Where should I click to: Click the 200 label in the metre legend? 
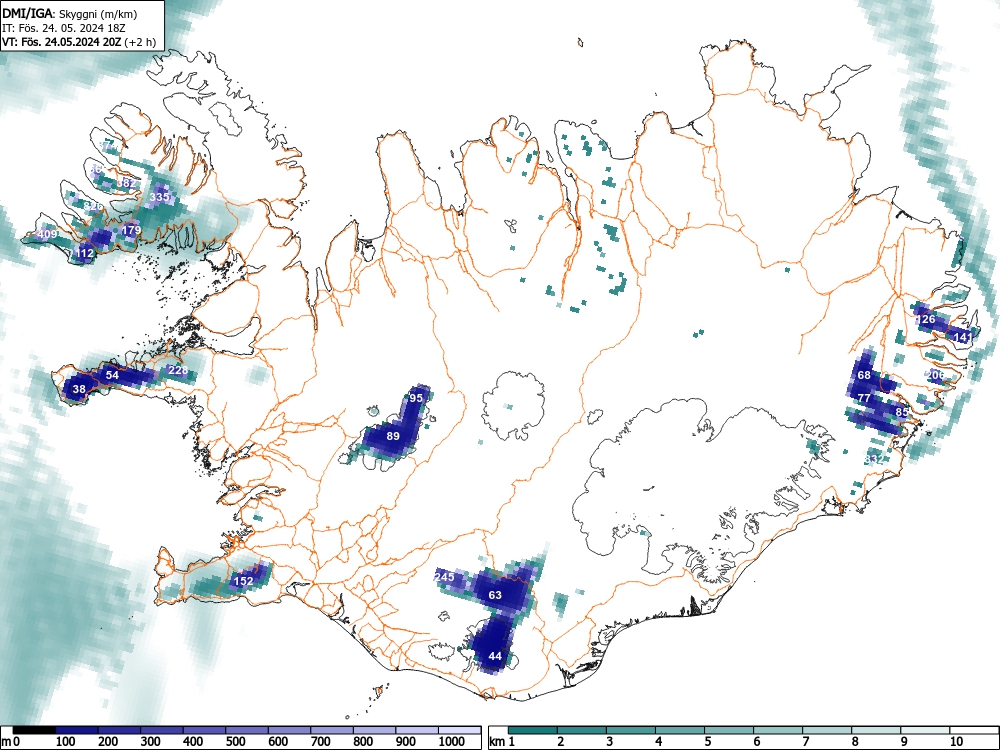[108, 742]
